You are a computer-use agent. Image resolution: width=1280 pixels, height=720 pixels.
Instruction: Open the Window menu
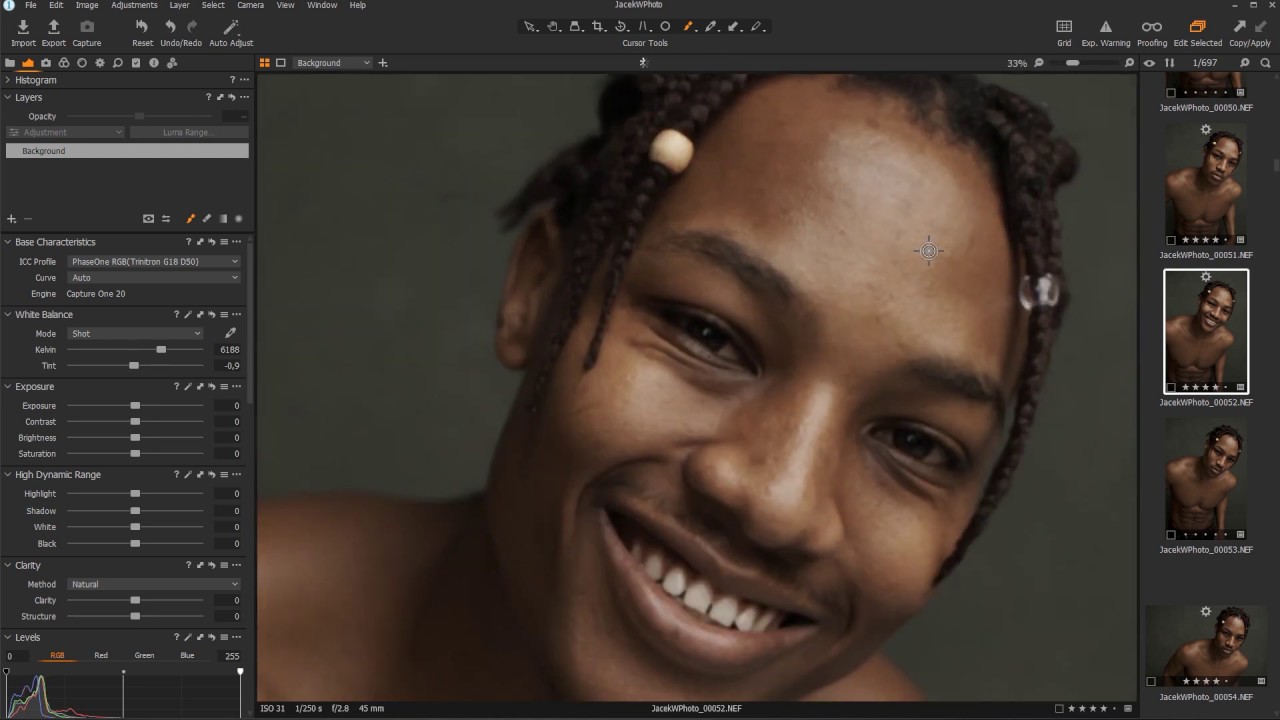322,5
